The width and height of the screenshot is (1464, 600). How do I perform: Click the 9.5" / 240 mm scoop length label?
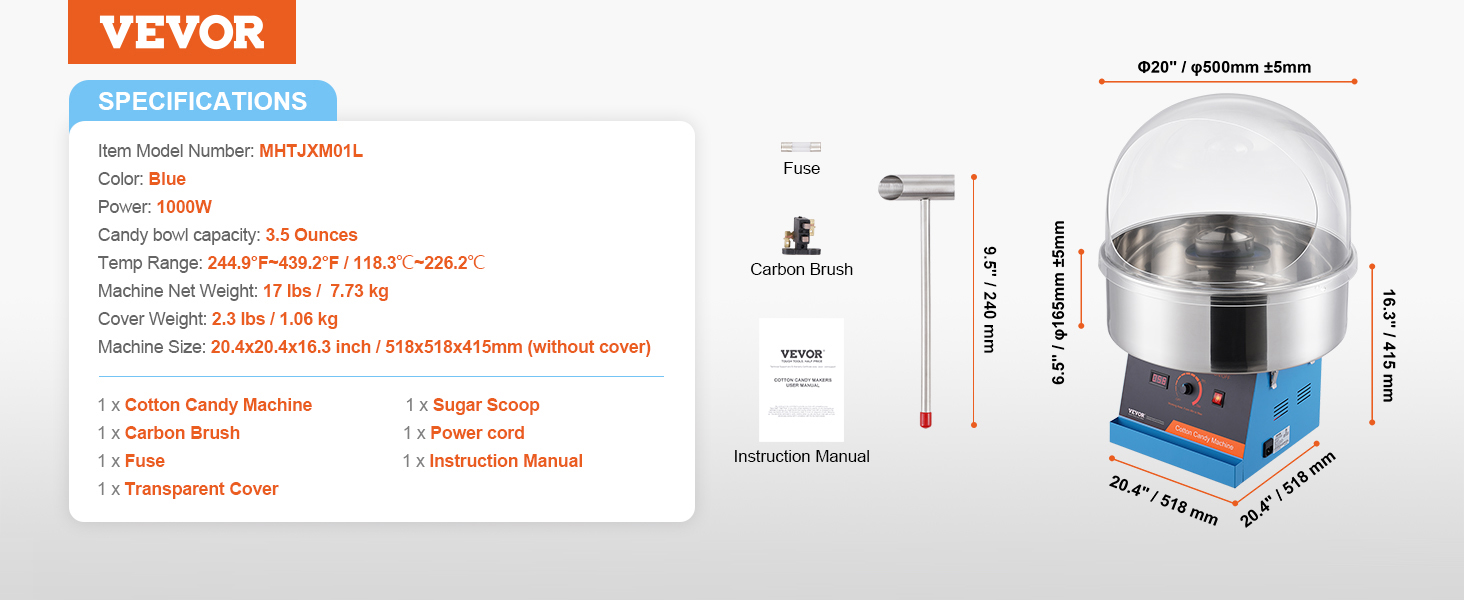989,299
